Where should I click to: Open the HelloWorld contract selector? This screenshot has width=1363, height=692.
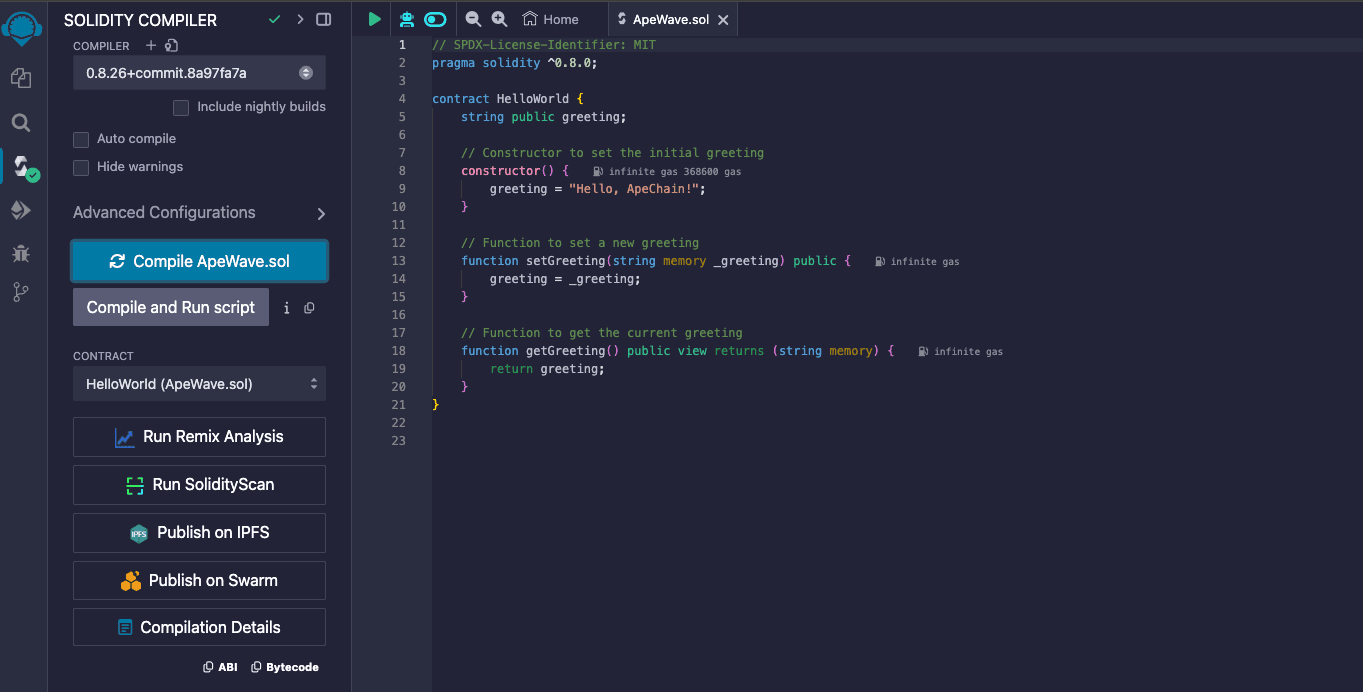pos(199,384)
